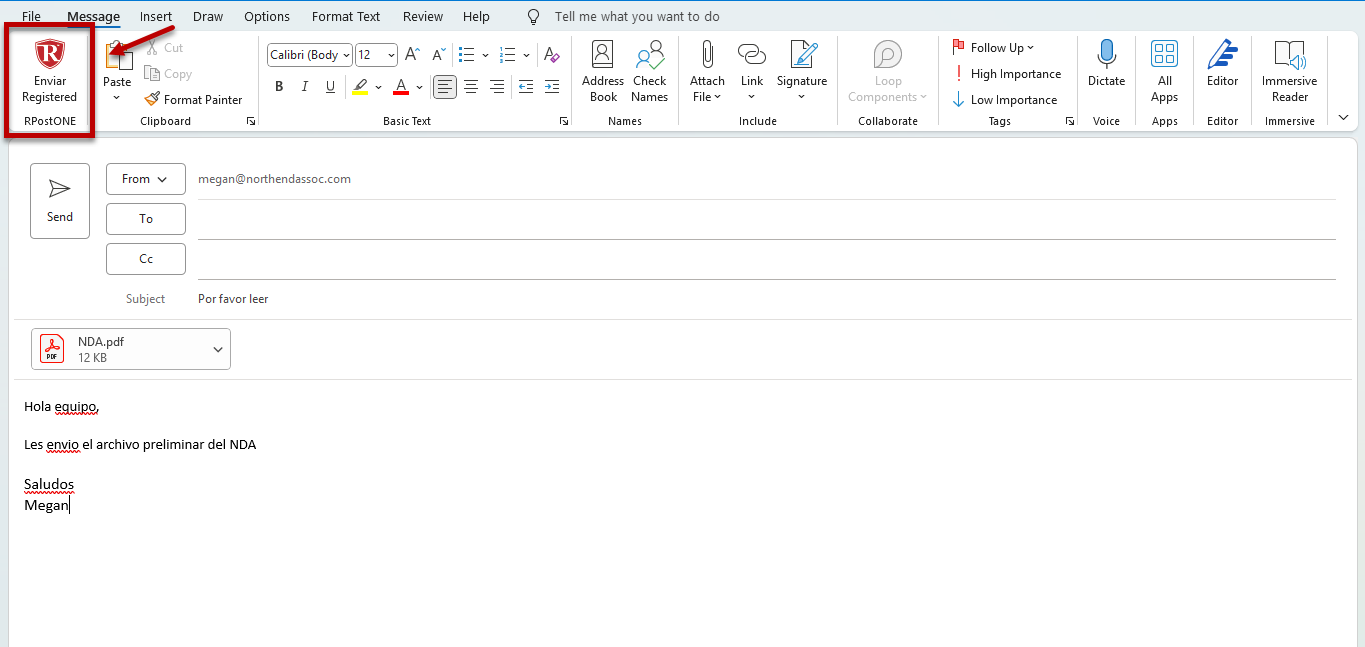Open the Editor tool
The height and width of the screenshot is (647, 1365).
pyautogui.click(x=1222, y=65)
